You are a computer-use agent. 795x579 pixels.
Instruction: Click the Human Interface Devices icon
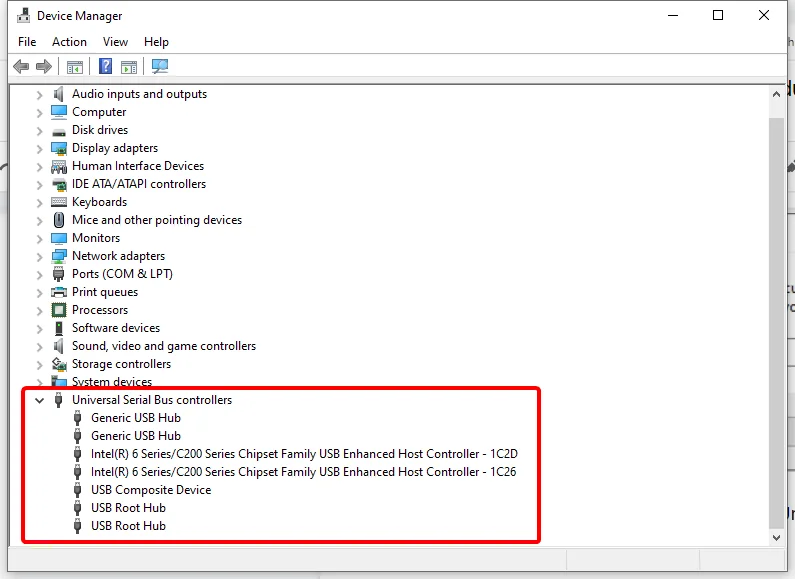pos(59,166)
